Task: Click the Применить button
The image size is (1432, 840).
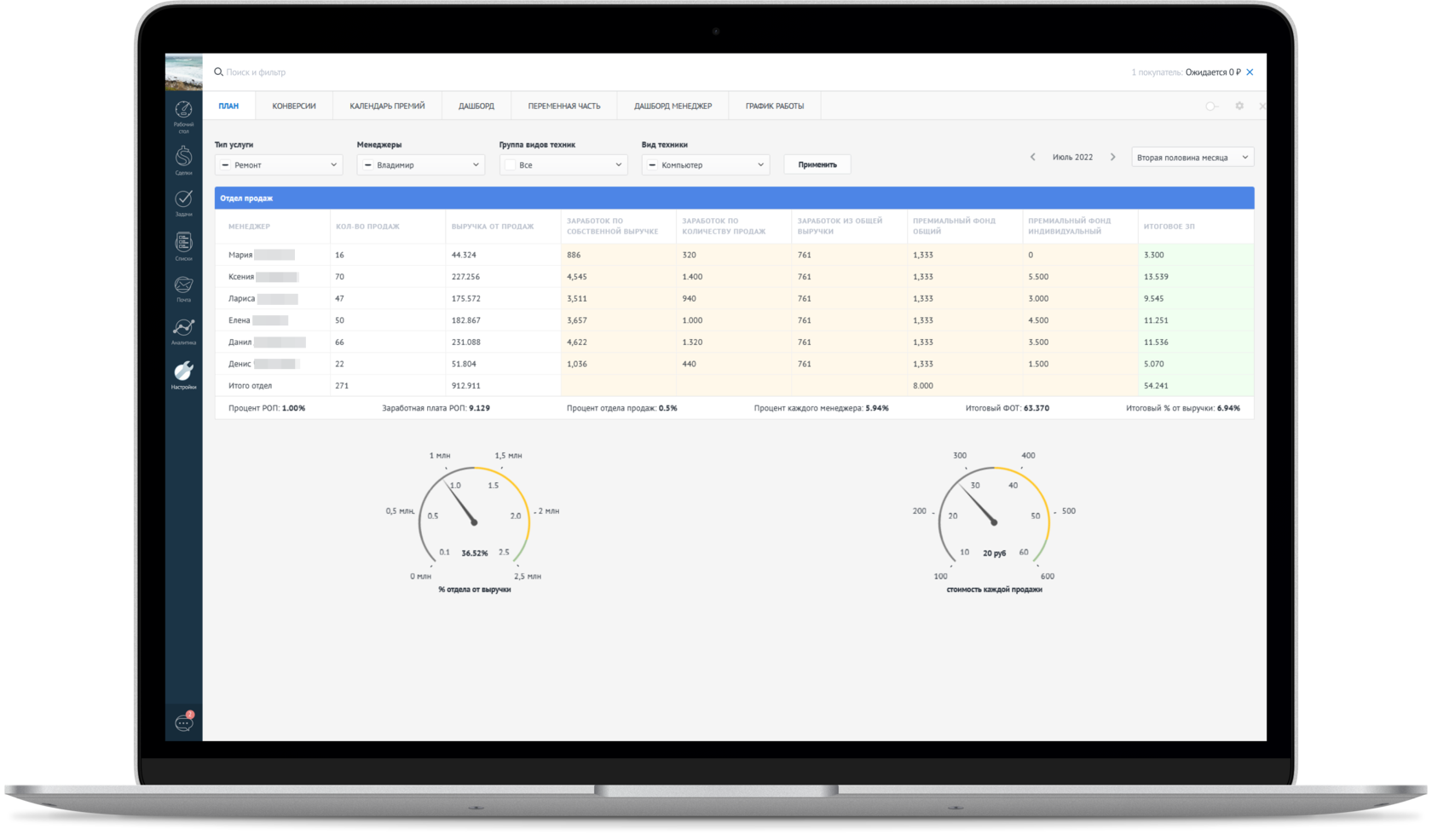Action: click(x=817, y=164)
